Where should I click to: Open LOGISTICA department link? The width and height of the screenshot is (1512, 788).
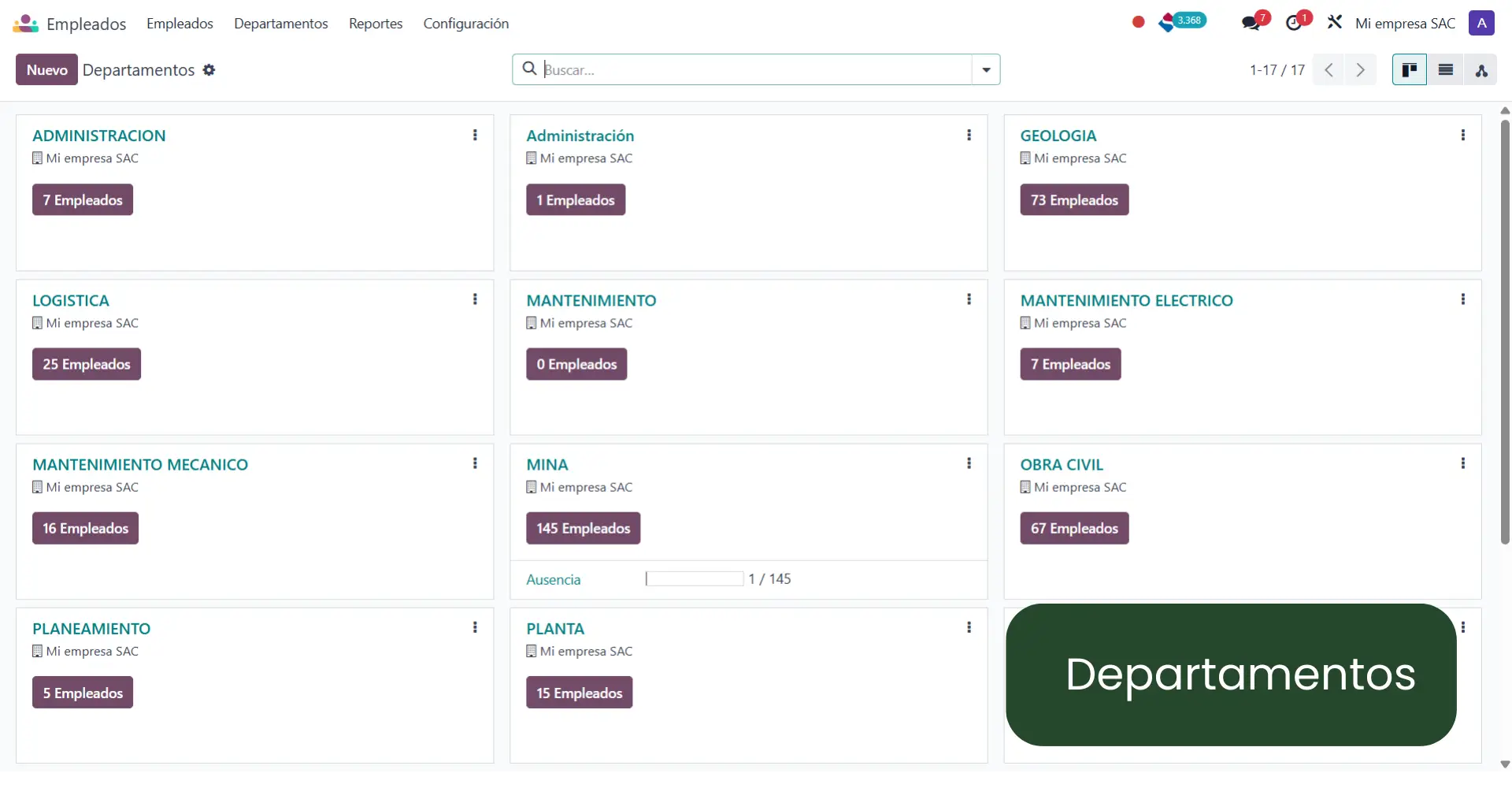coord(72,300)
